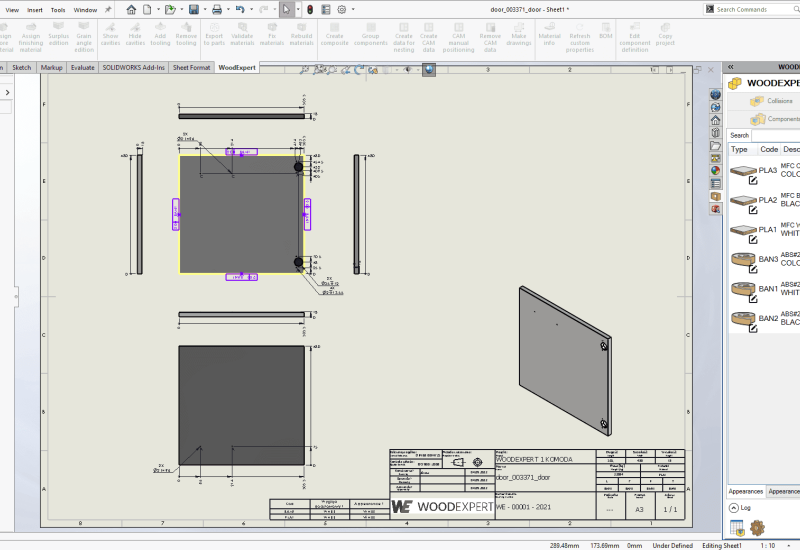Click the Rebuild traffic light icon
The width and height of the screenshot is (800, 550).
(308, 9)
